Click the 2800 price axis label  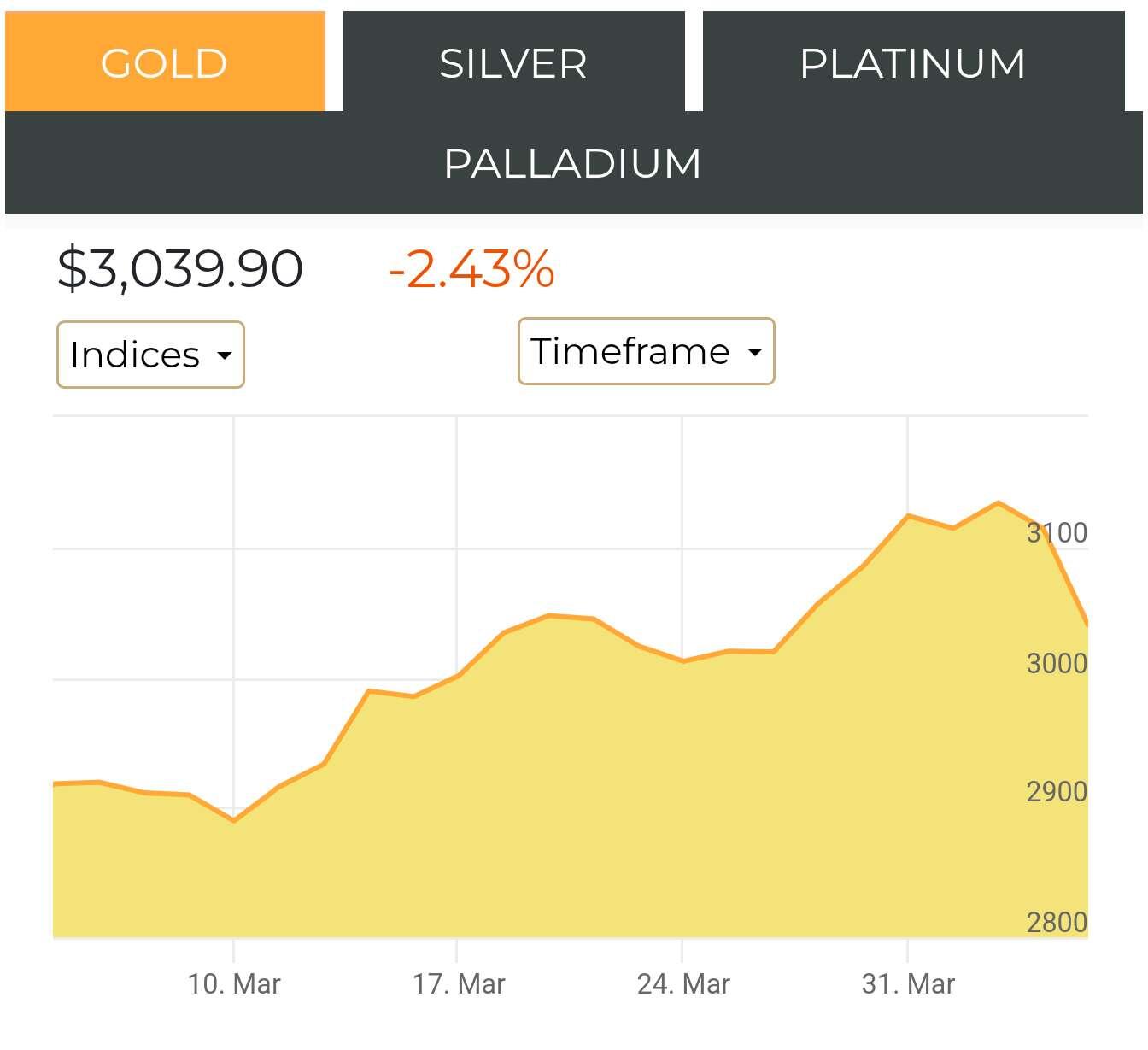(x=1057, y=923)
